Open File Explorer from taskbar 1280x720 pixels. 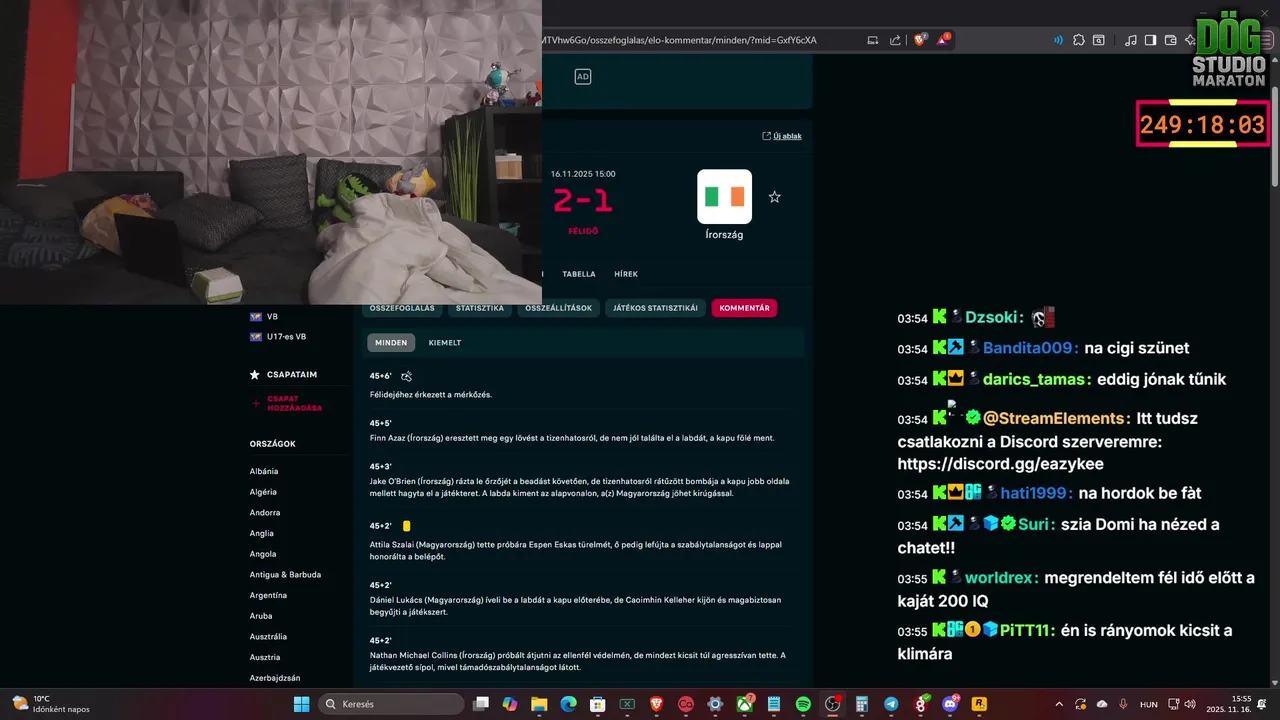click(x=539, y=704)
